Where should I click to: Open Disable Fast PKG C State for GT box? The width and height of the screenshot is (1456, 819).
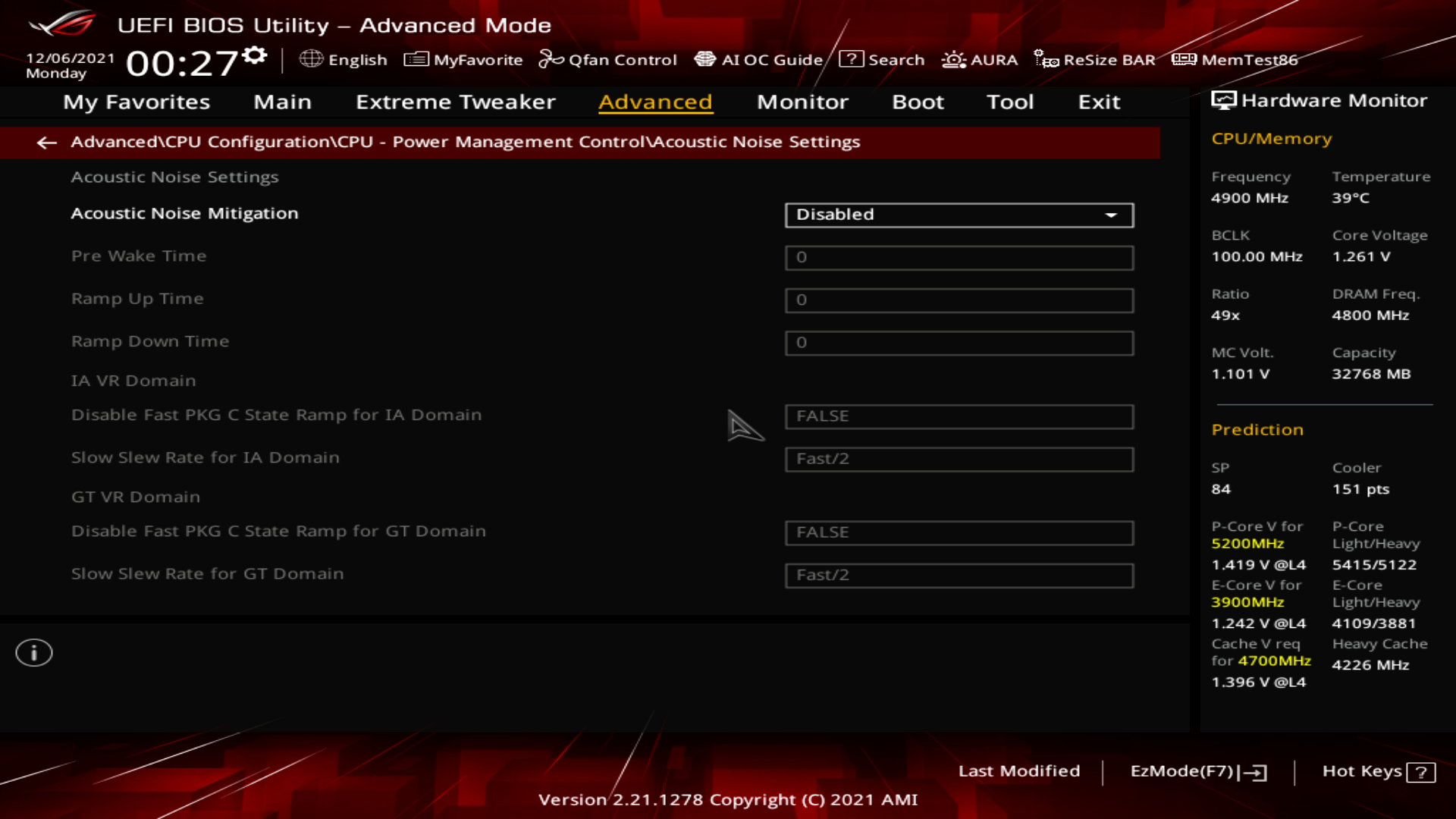959,532
